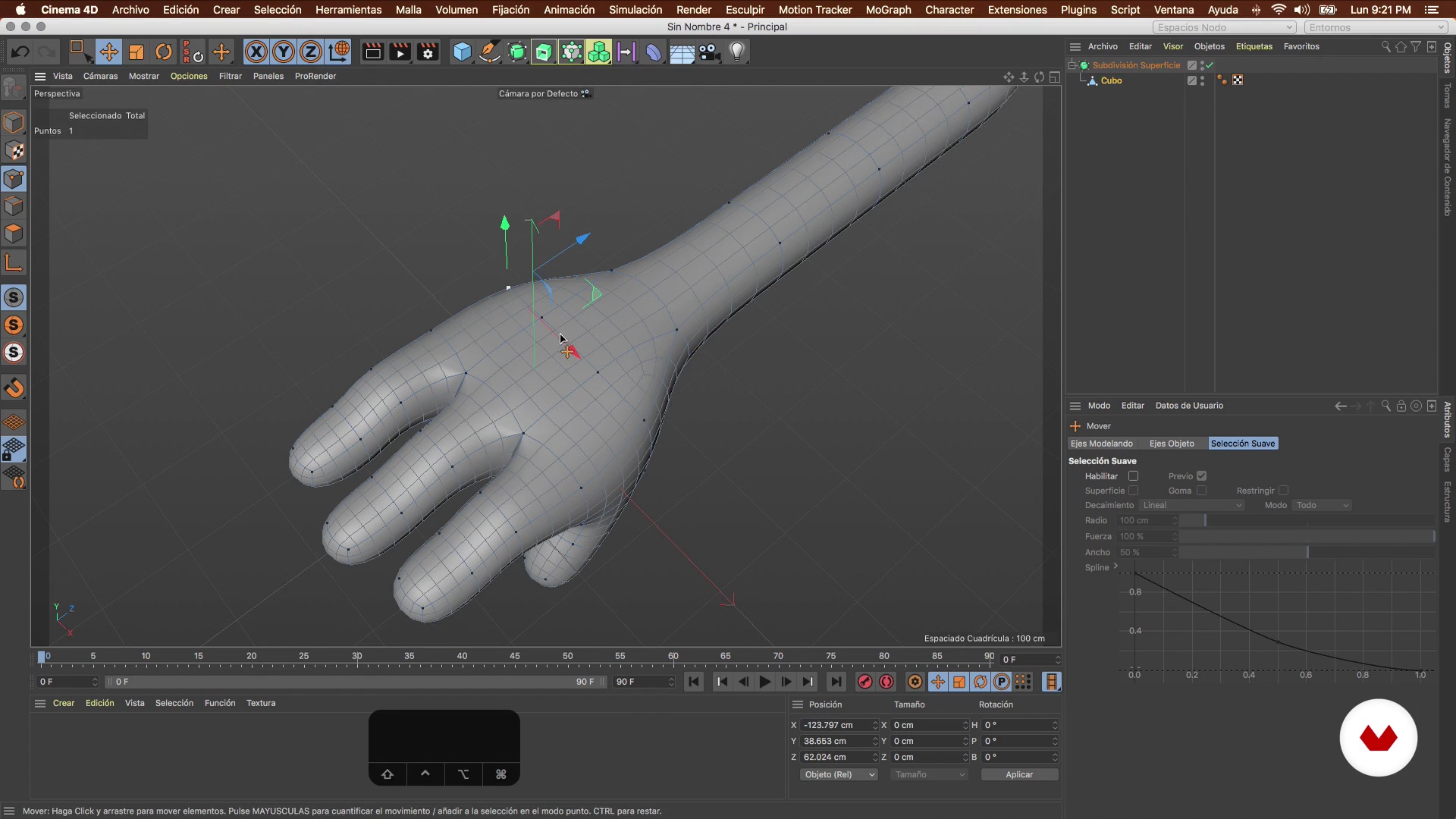Open the deformer bend tool icon
Viewport: 1456px width, 819px height.
(654, 52)
